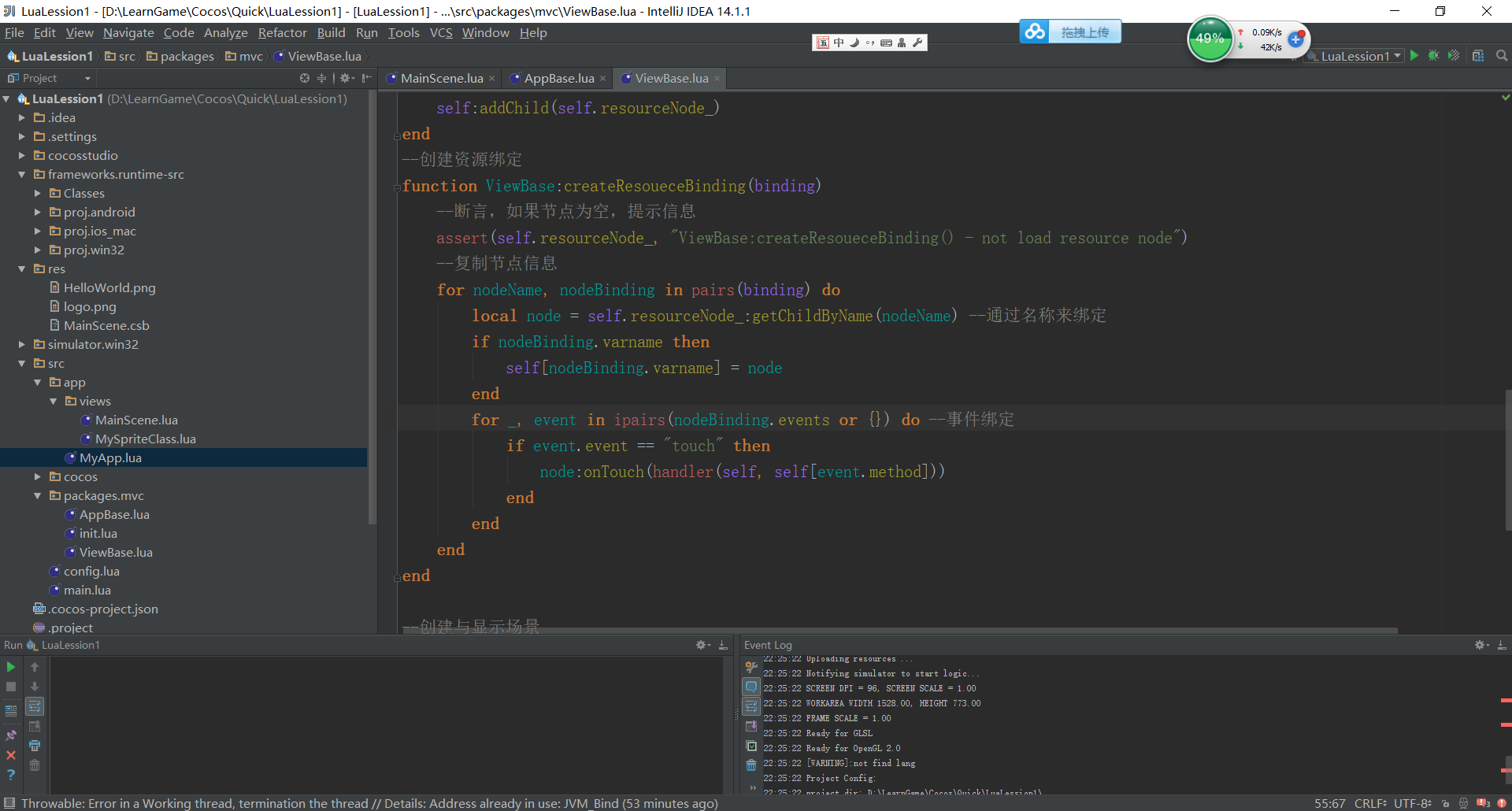This screenshot has width=1512, height=811.
Task: Open the Project view type dropdown
Action: (49, 78)
